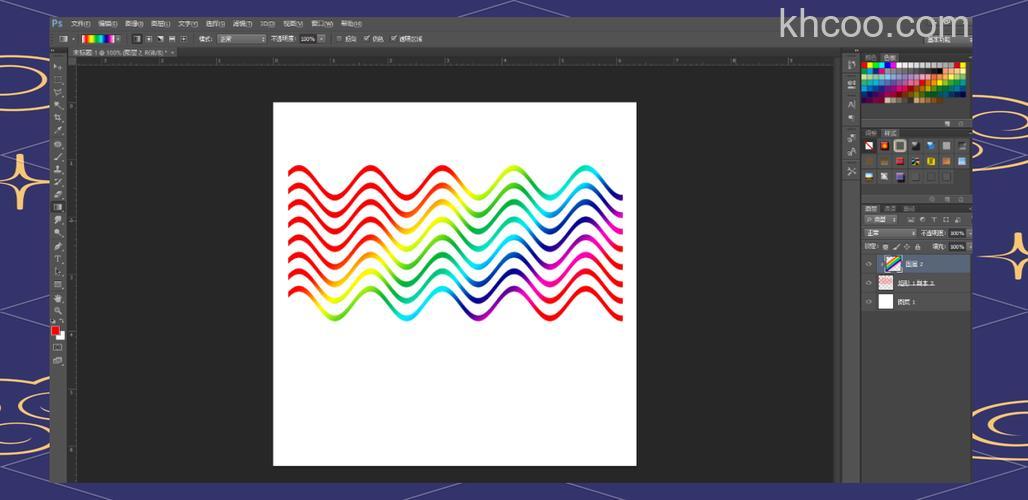Select the Eyedropper tool
Screen dimensions: 1028x500
click(58, 130)
